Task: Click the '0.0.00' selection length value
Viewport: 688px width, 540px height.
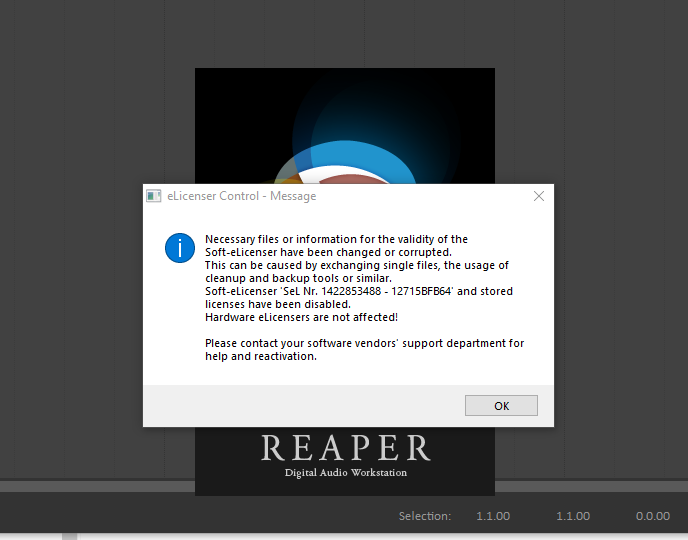Action: (x=652, y=516)
